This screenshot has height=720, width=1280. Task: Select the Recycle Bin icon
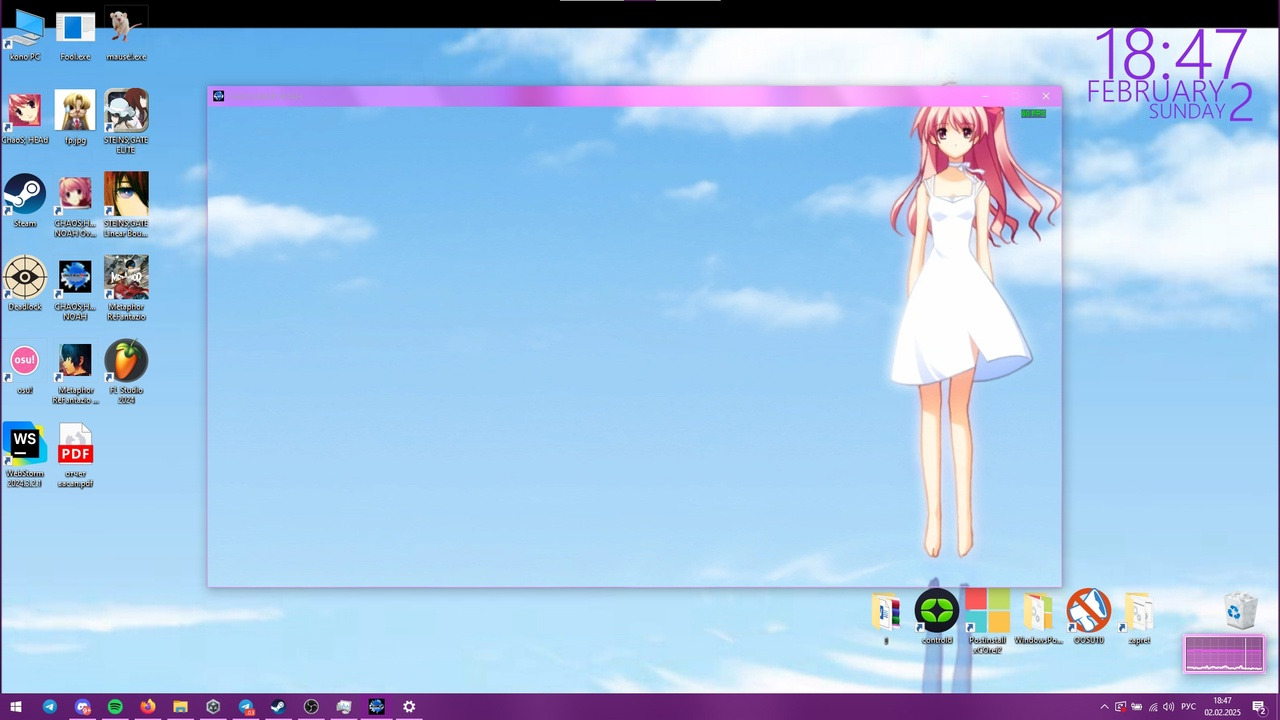pyautogui.click(x=1240, y=611)
